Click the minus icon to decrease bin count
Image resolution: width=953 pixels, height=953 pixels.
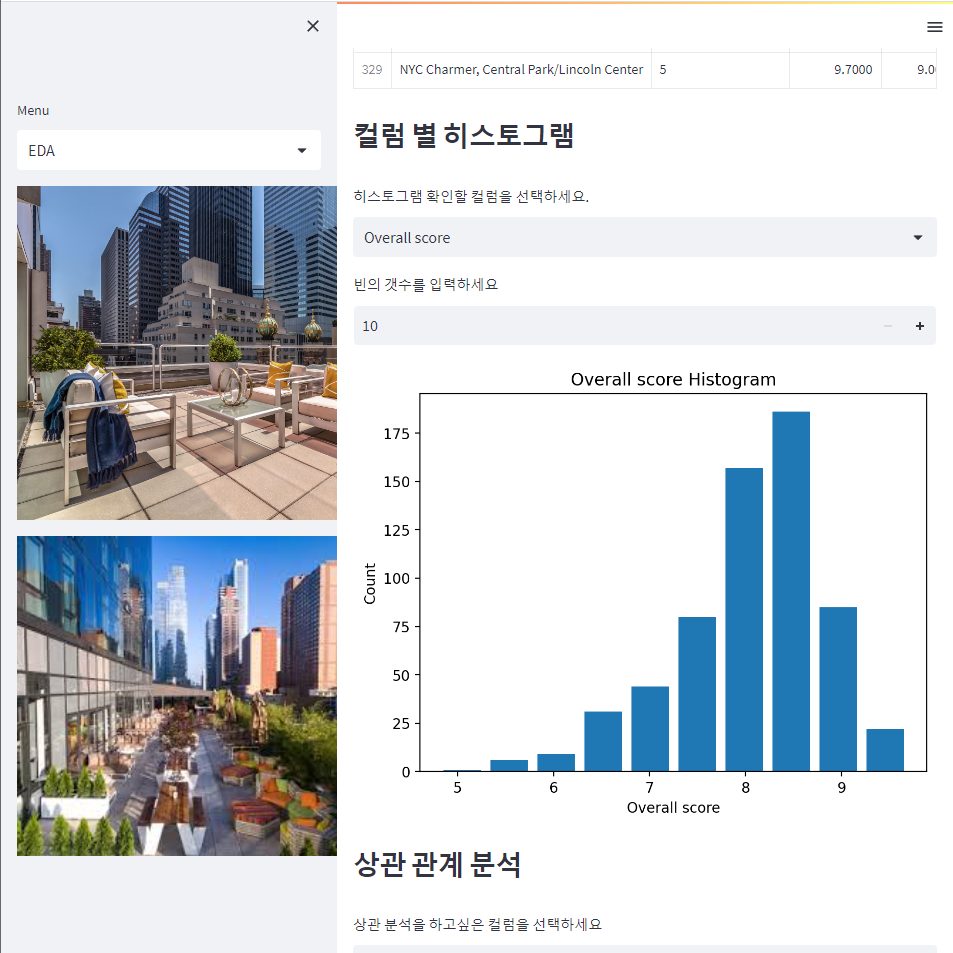[x=887, y=325]
